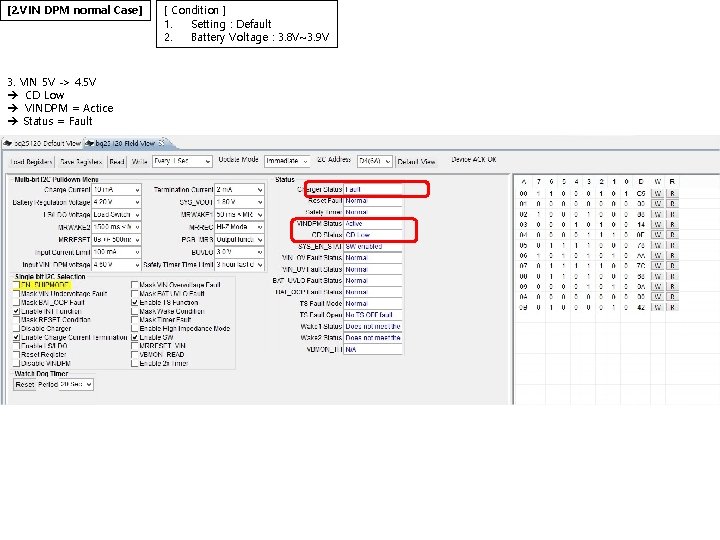Click the bq25120 Default View tab icon
Viewport: 720px width, 540px height.
(x=7, y=143)
